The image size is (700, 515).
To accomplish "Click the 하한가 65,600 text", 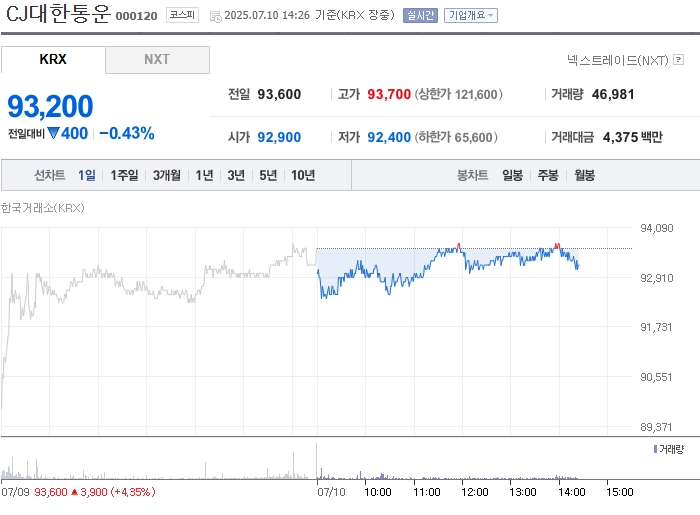I will point(456,137).
